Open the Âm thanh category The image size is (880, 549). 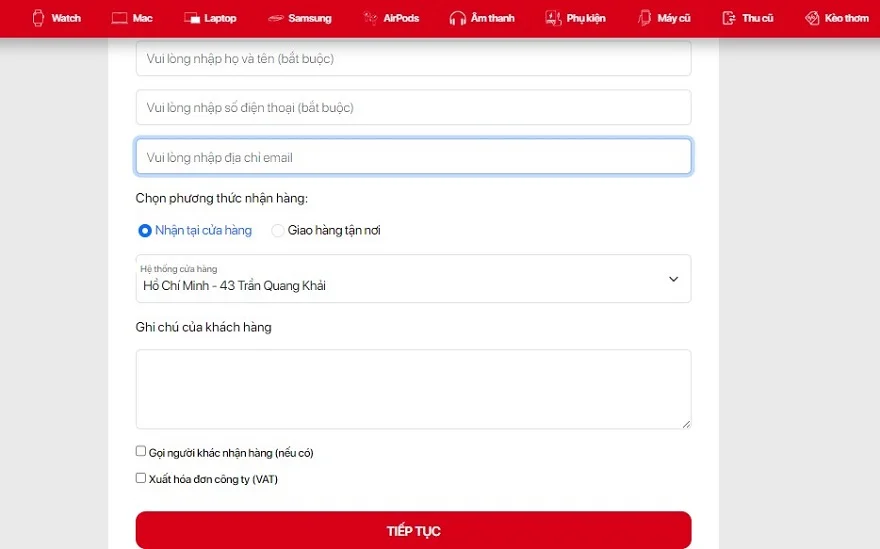tap(493, 18)
